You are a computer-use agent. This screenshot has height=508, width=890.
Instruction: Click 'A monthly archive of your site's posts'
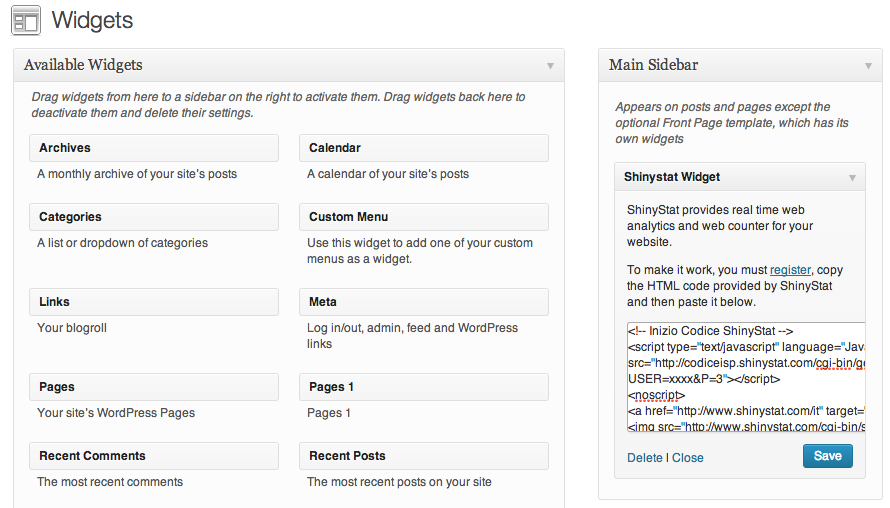coord(137,174)
